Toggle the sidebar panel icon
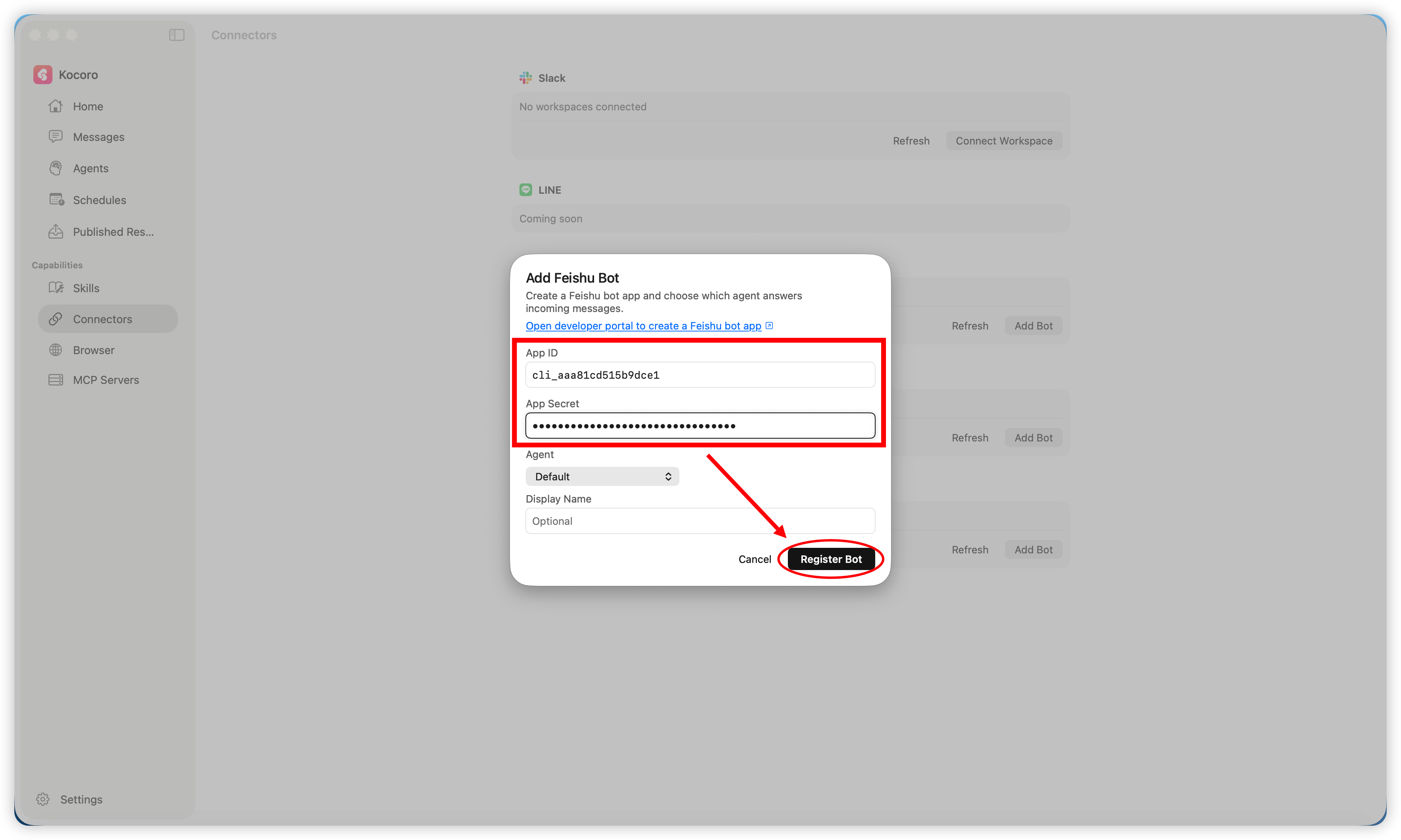This screenshot has width=1401, height=840. pos(177,35)
